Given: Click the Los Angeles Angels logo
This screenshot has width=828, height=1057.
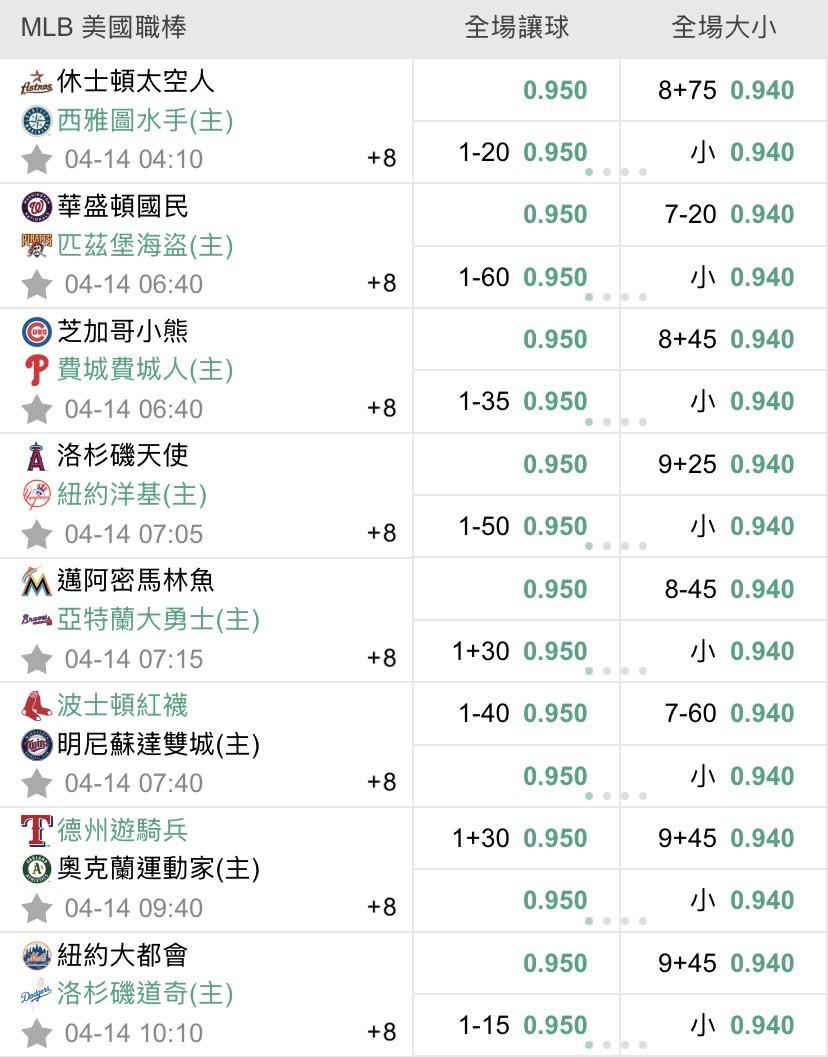Looking at the screenshot, I should point(36,457).
